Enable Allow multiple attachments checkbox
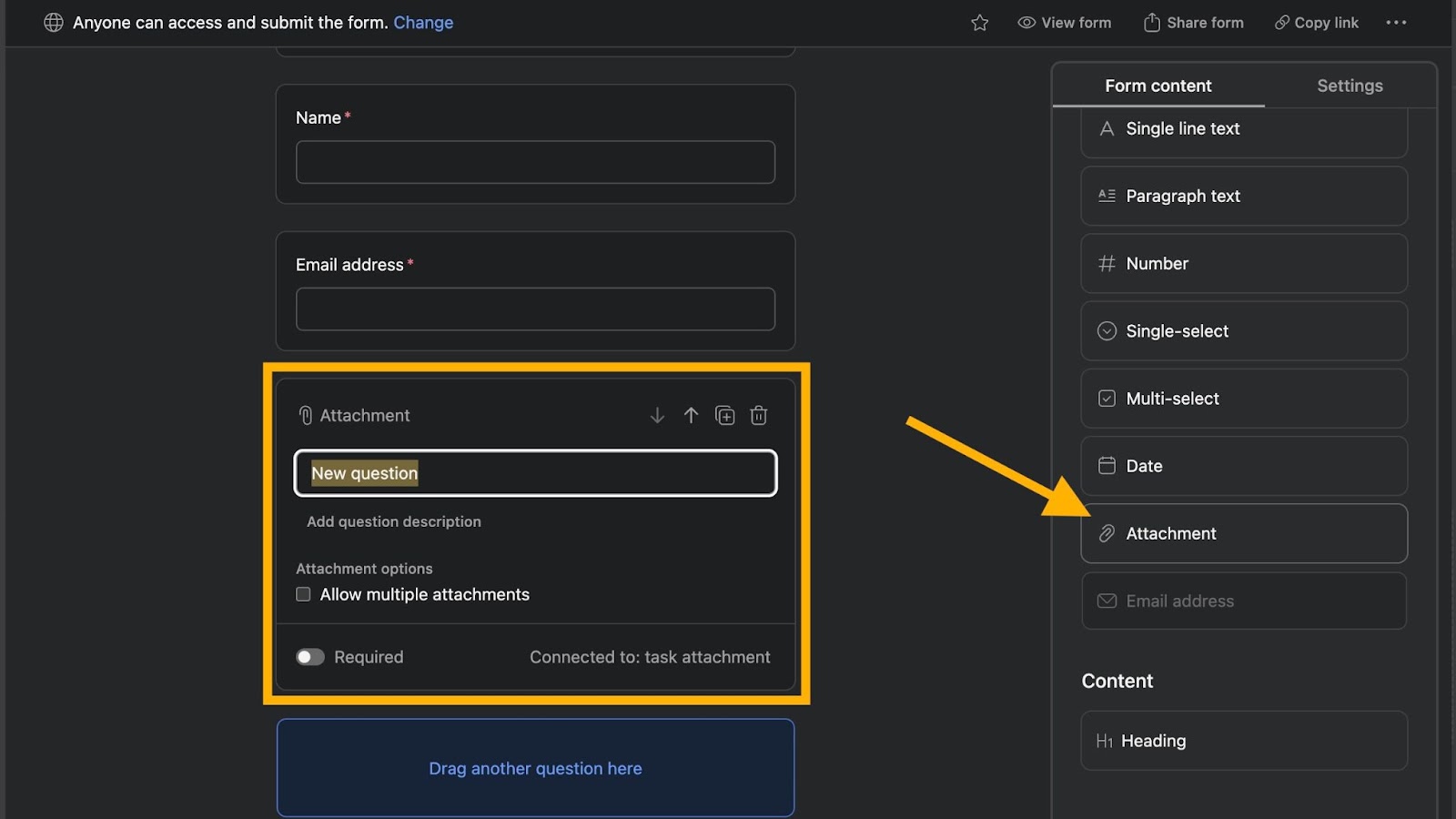The height and width of the screenshot is (819, 1456). [304, 594]
